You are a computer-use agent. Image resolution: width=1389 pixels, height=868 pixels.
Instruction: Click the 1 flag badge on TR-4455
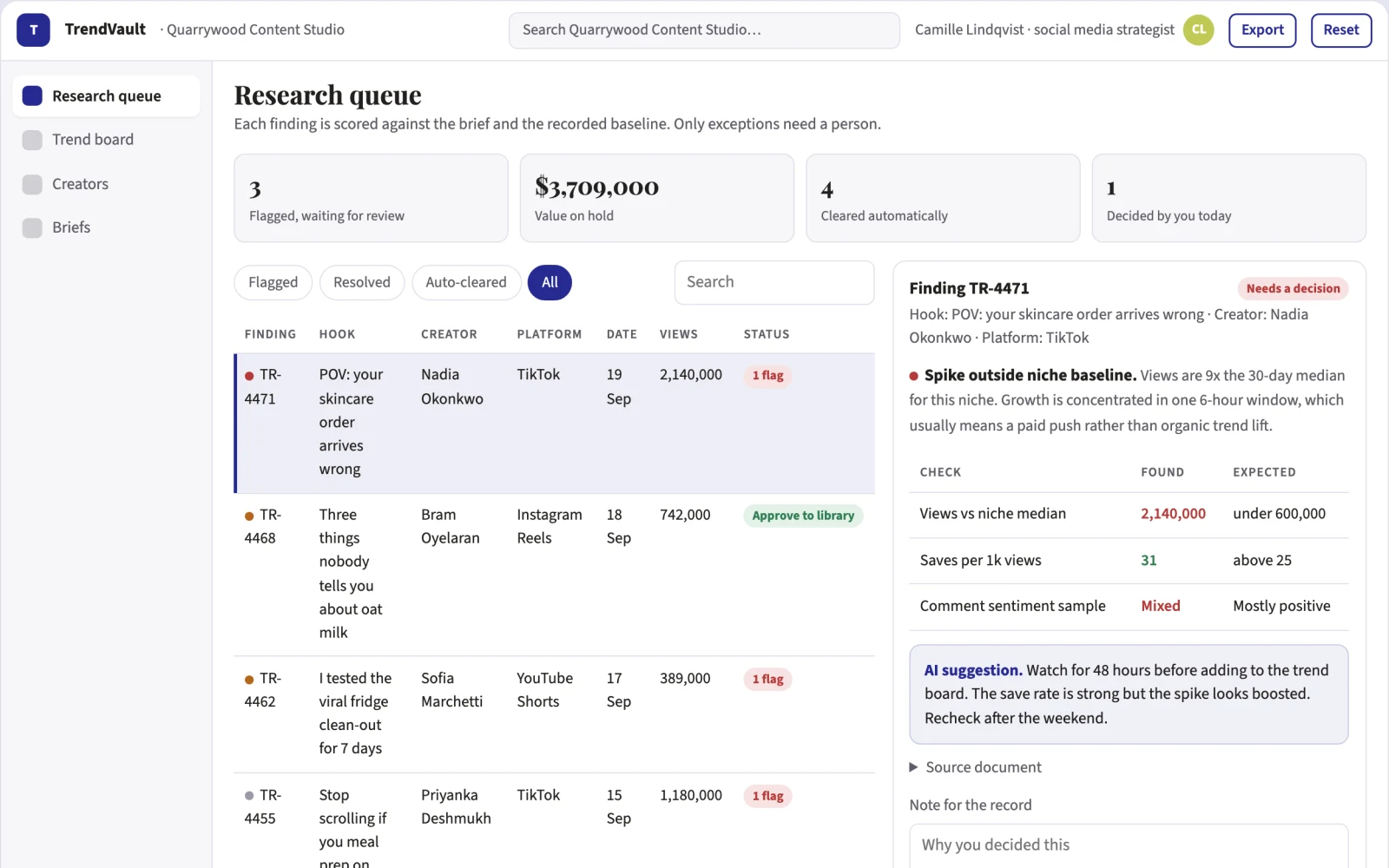coord(767,796)
